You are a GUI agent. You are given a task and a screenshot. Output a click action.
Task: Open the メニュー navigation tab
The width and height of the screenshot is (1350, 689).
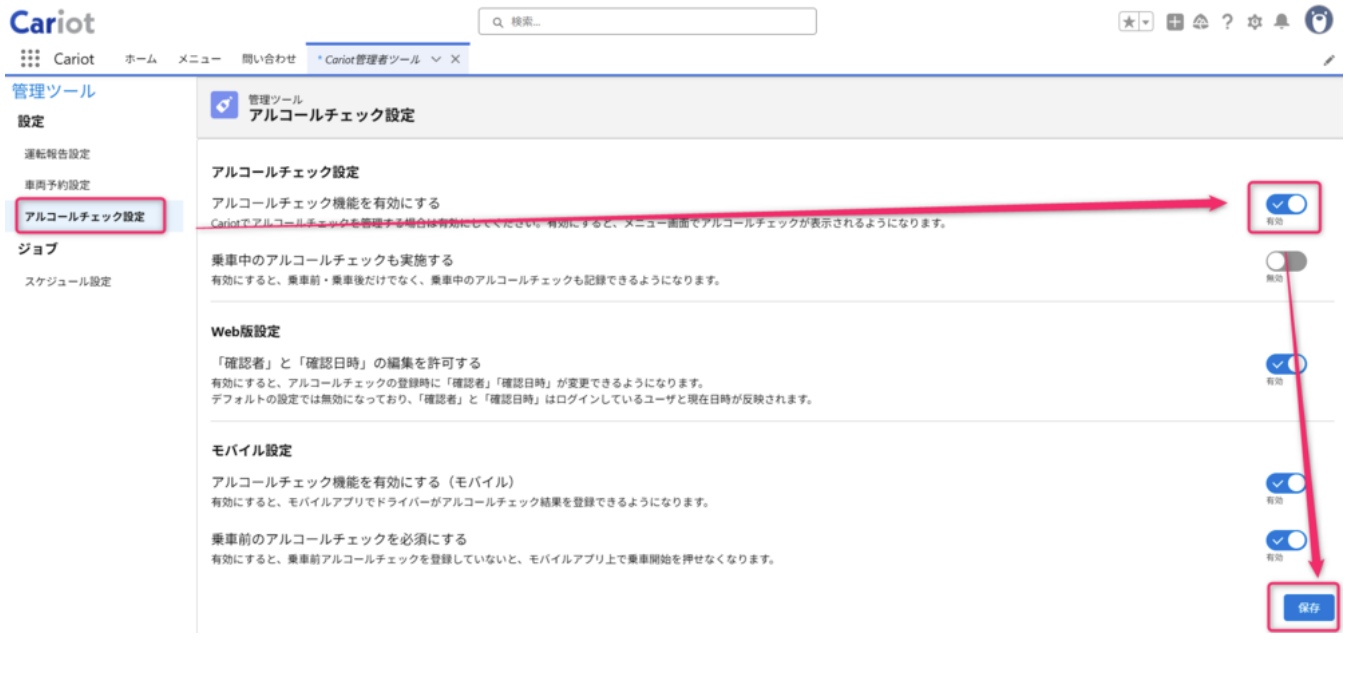click(x=199, y=59)
